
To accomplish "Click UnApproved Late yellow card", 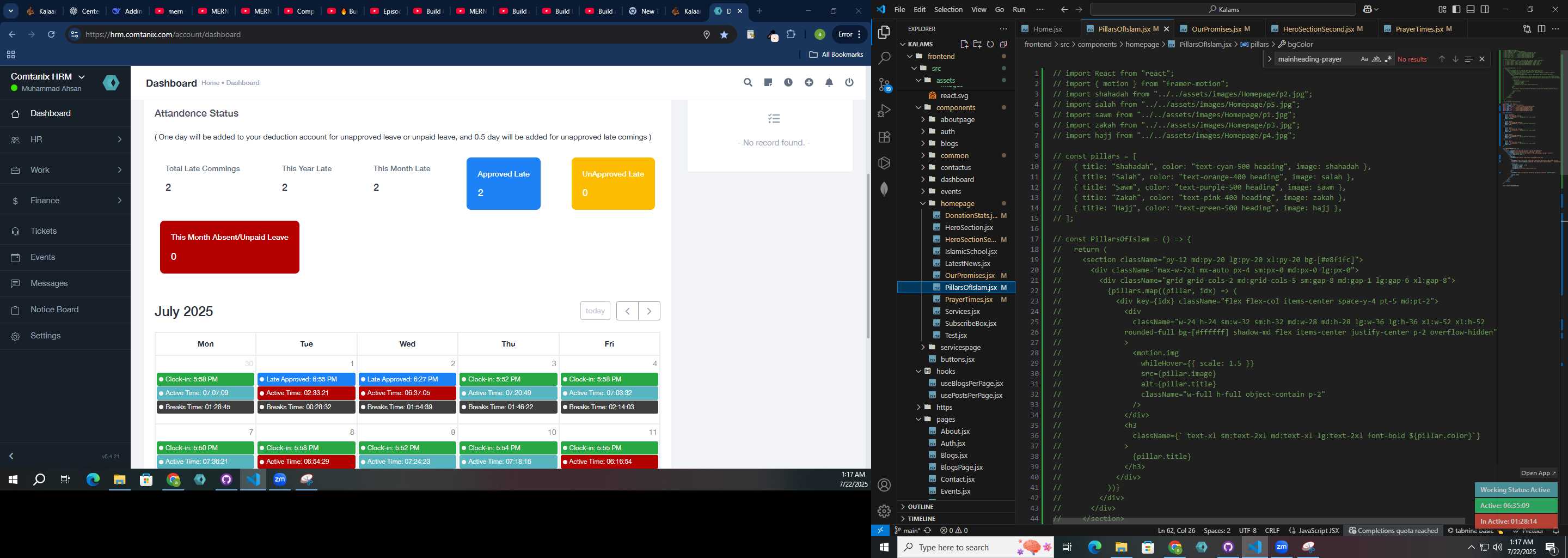I will click(x=613, y=183).
